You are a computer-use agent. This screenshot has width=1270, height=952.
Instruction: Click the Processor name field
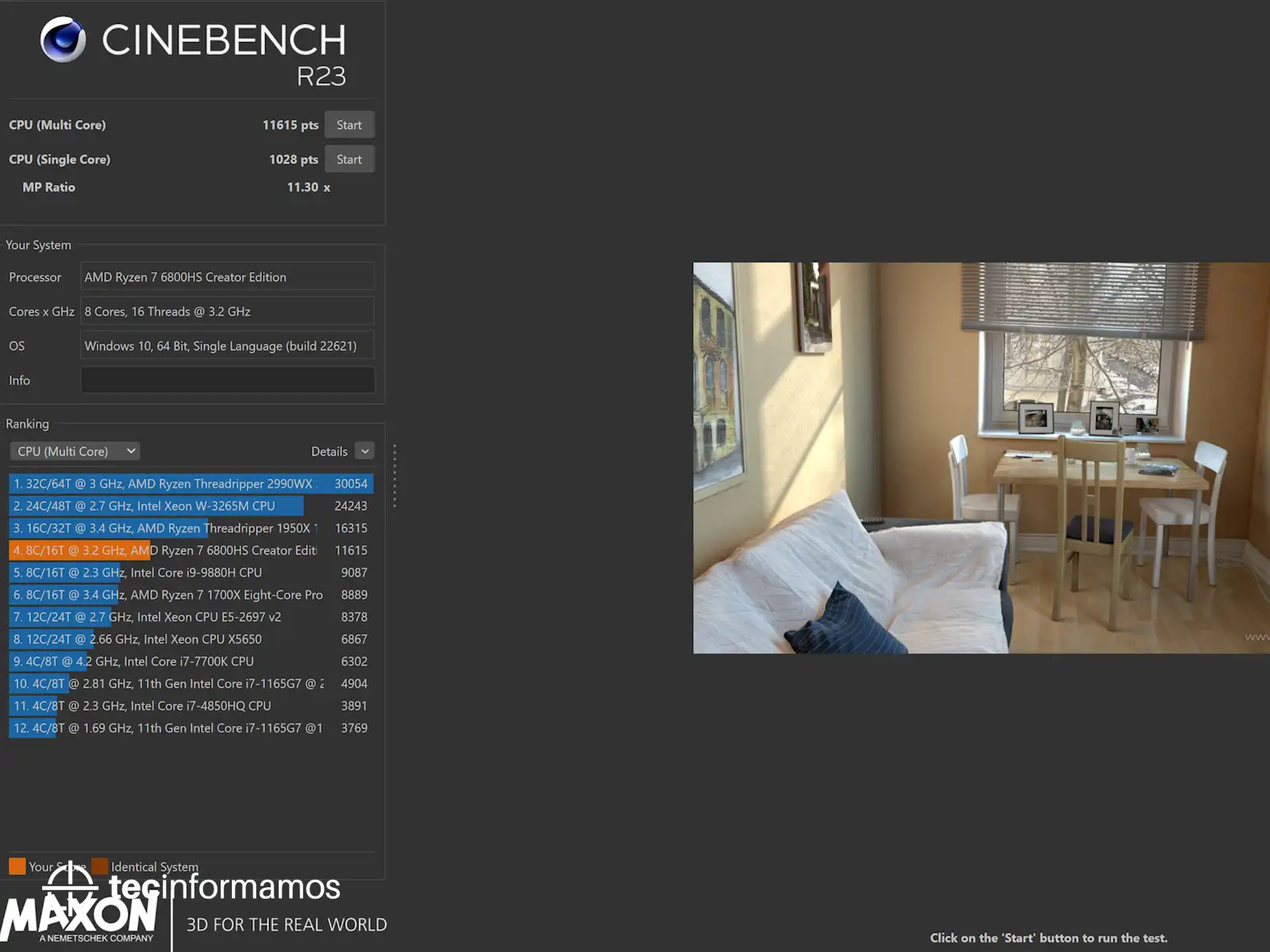227,277
